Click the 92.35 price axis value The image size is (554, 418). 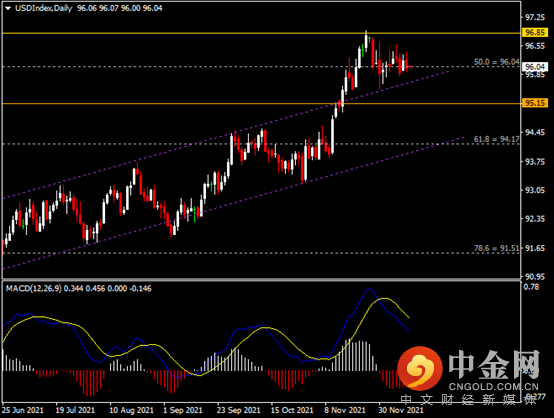pos(535,219)
